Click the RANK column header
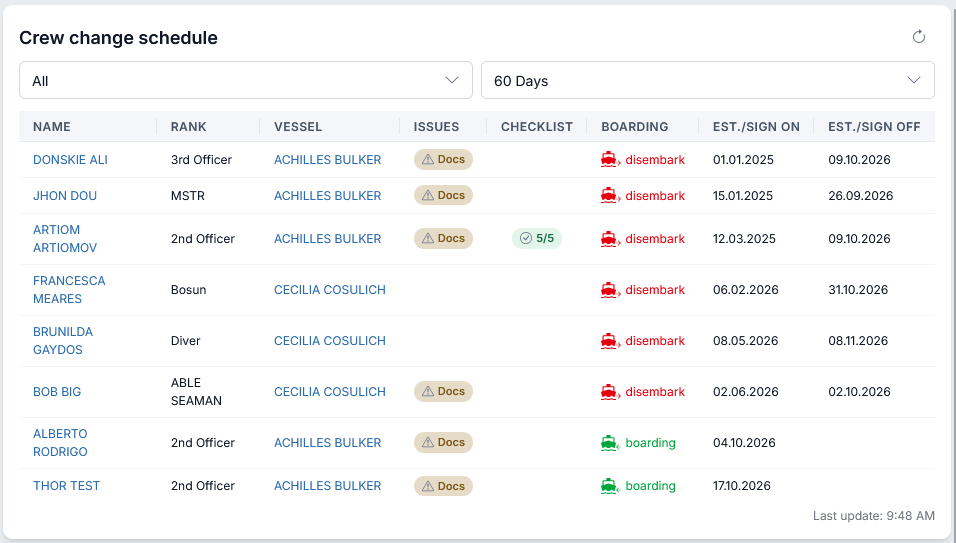The width and height of the screenshot is (956, 543). click(x=188, y=127)
